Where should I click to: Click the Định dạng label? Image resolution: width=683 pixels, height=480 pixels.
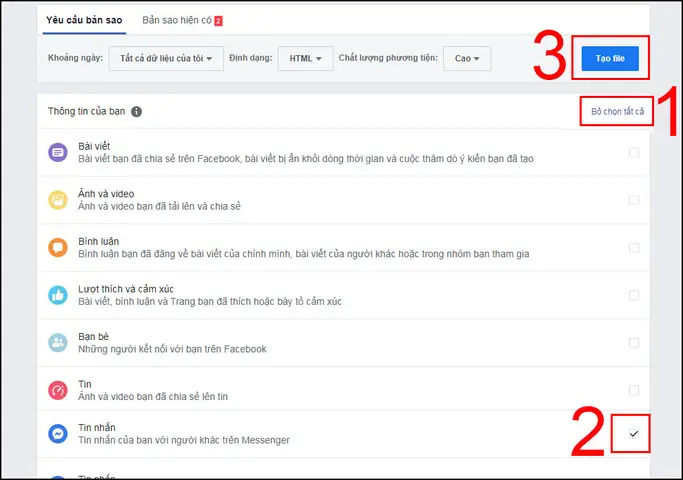point(250,58)
